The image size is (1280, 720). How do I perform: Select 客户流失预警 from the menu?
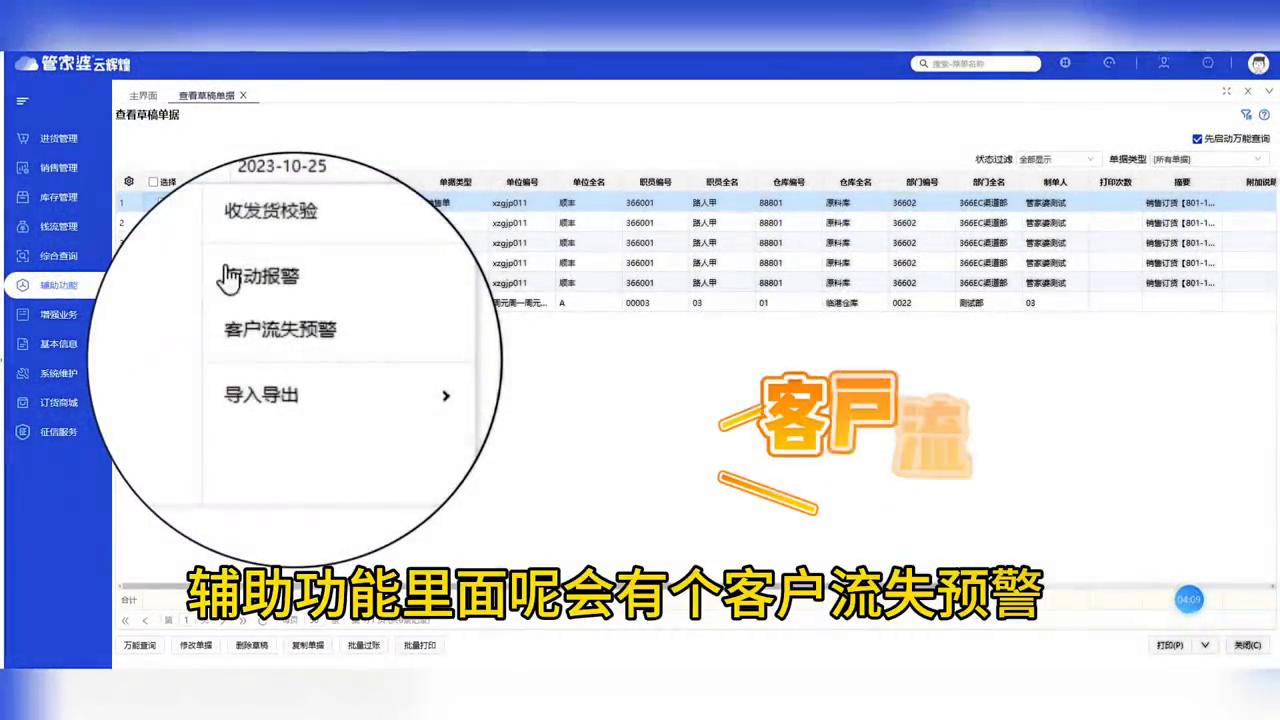tap(280, 330)
